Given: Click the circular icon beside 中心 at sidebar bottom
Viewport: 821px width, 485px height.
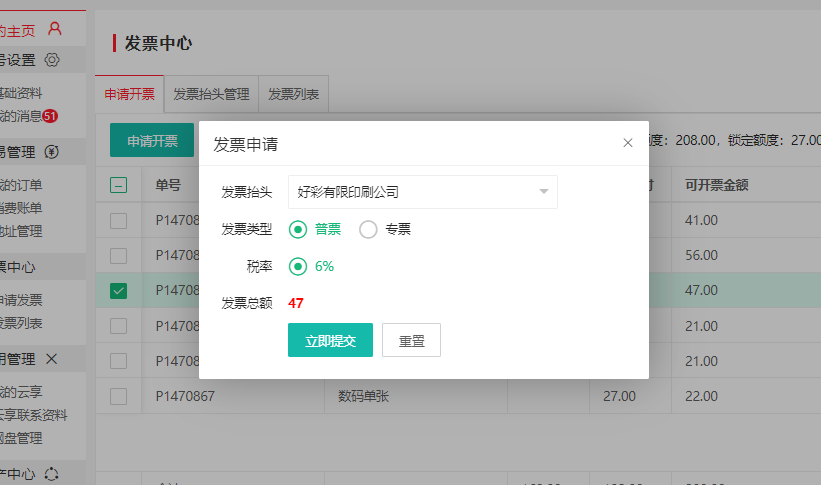Looking at the screenshot, I should pyautogui.click(x=52, y=474).
